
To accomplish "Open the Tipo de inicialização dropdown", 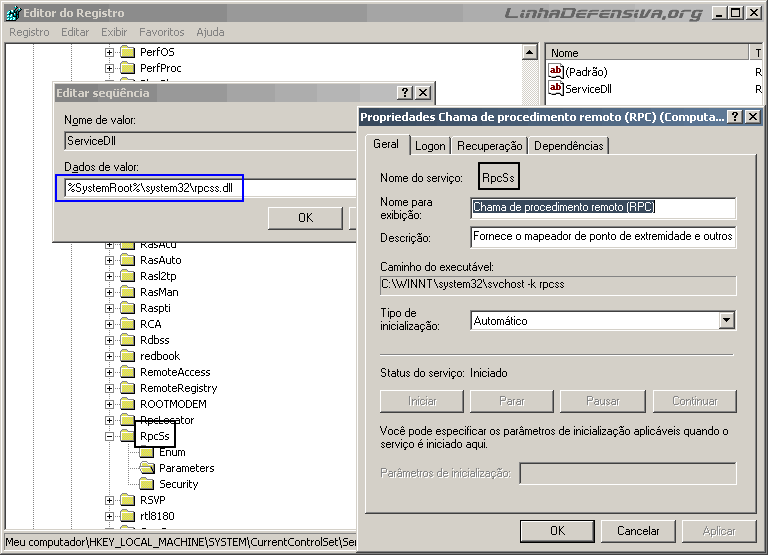I will click(726, 321).
